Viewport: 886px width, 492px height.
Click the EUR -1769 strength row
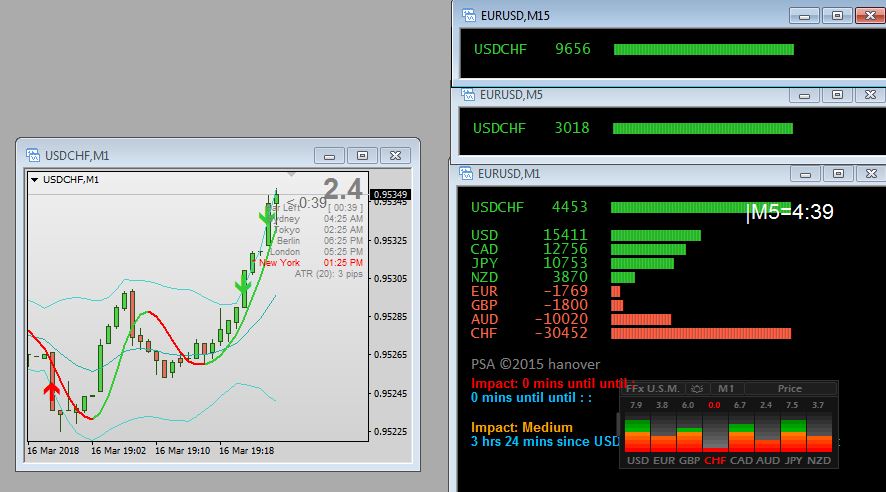(546, 291)
